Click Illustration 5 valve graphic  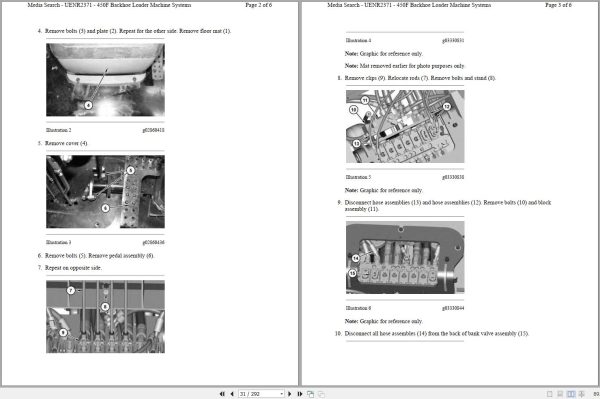pyautogui.click(x=405, y=127)
